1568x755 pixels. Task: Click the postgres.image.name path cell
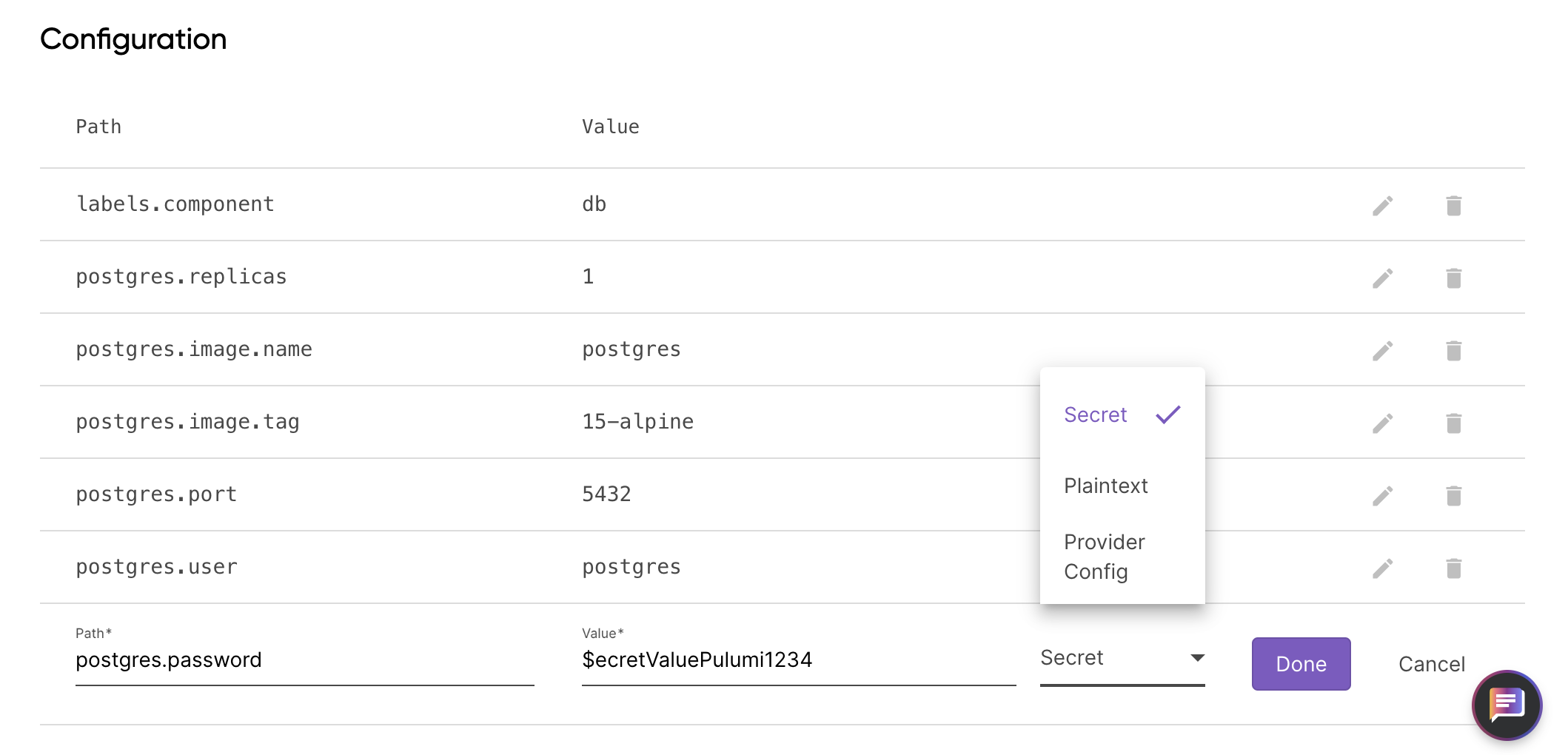(194, 349)
